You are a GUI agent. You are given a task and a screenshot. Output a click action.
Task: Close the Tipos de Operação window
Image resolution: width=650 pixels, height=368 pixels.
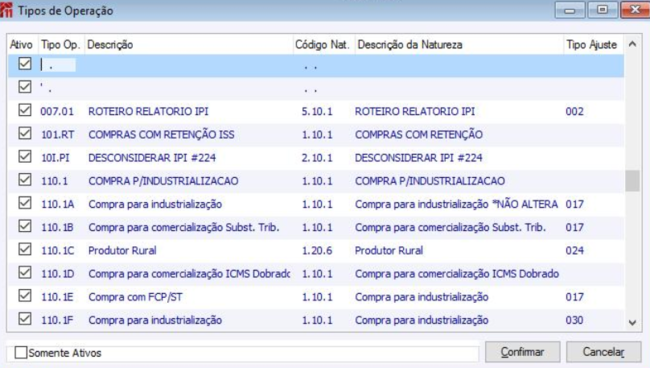(x=635, y=10)
